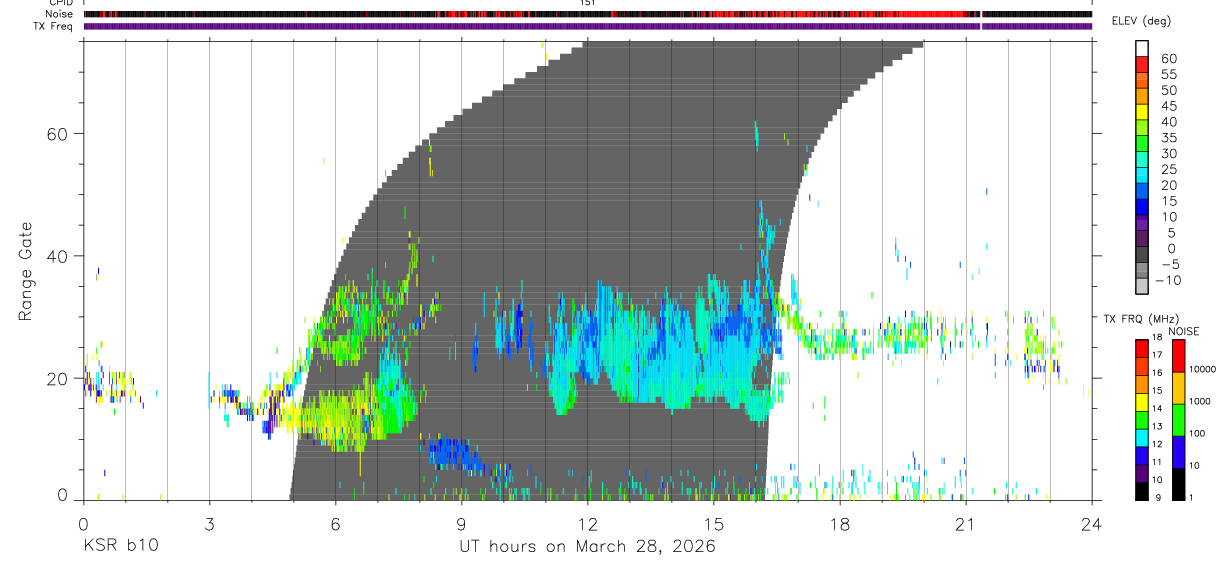Click the green NOISE colorbar segment above 100
The height and width of the screenshot is (567, 1228).
(1178, 420)
